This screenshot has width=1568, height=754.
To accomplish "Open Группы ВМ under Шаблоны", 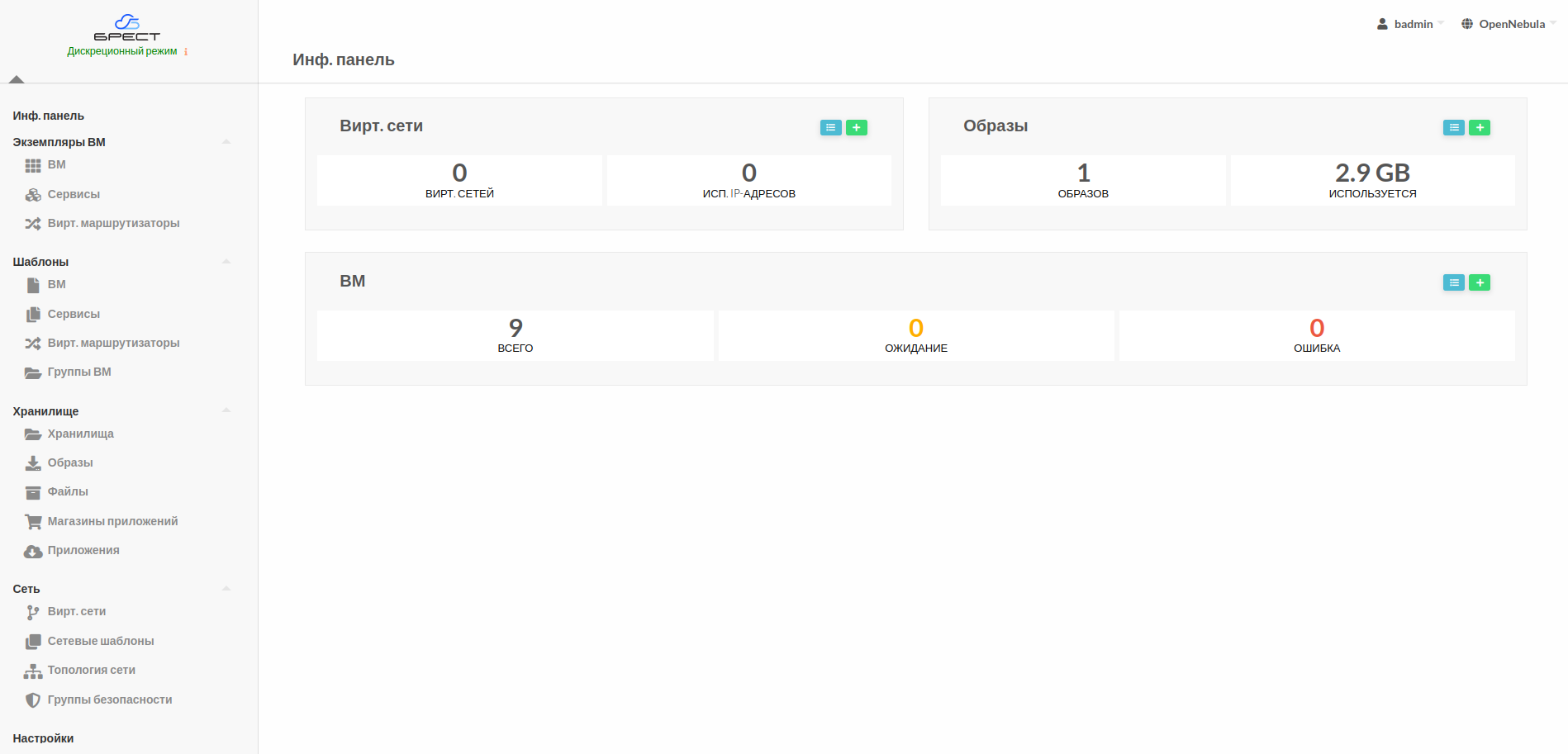I will tap(79, 372).
